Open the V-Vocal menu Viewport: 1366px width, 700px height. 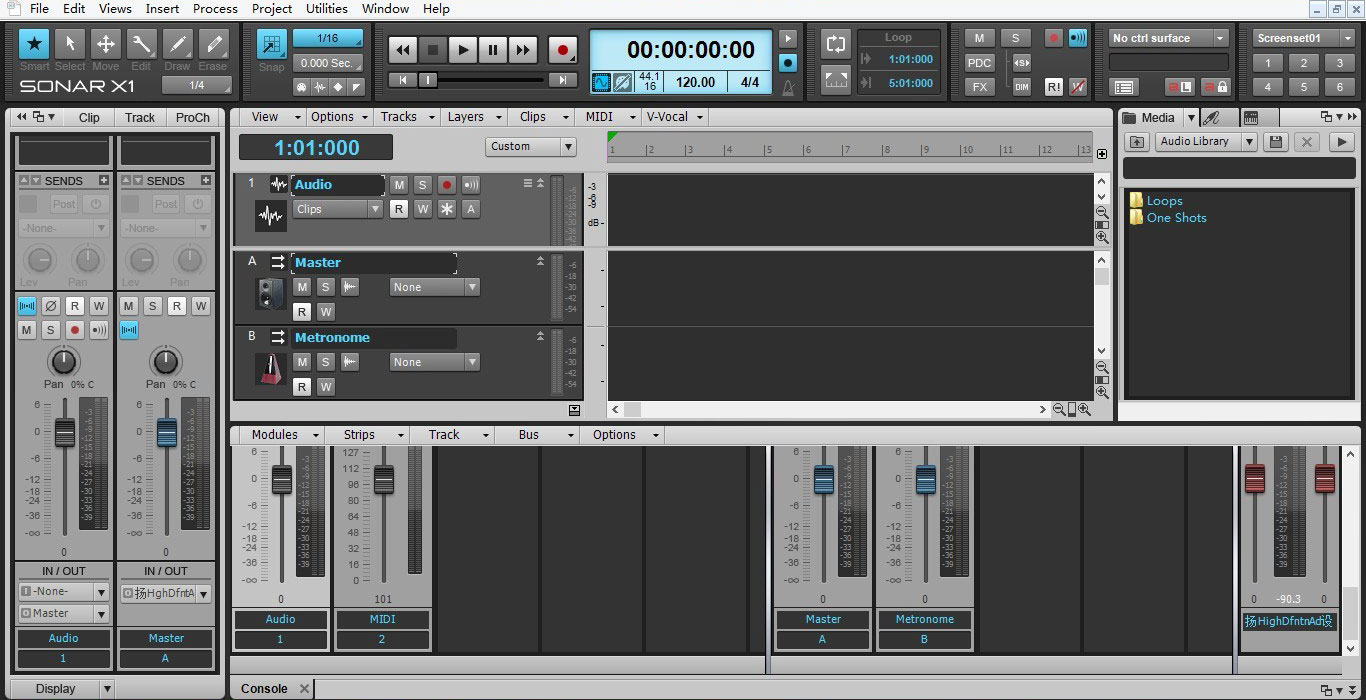point(675,117)
